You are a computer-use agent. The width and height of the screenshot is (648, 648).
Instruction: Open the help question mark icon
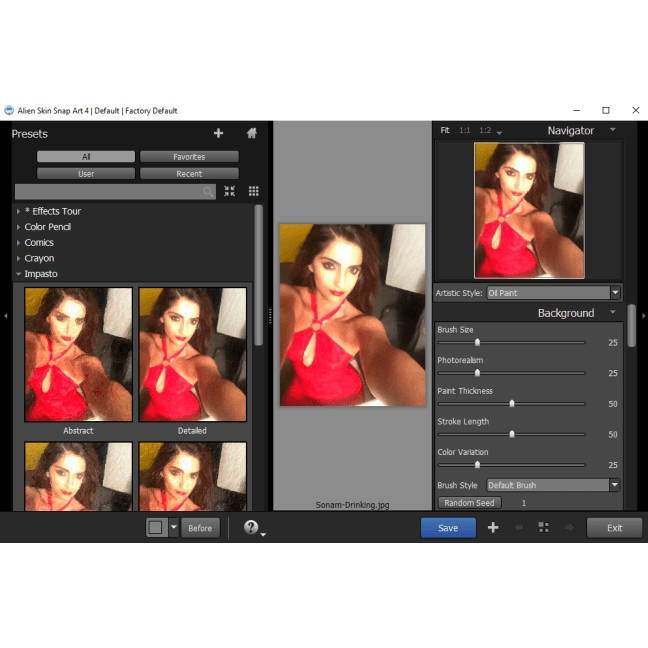tap(251, 527)
